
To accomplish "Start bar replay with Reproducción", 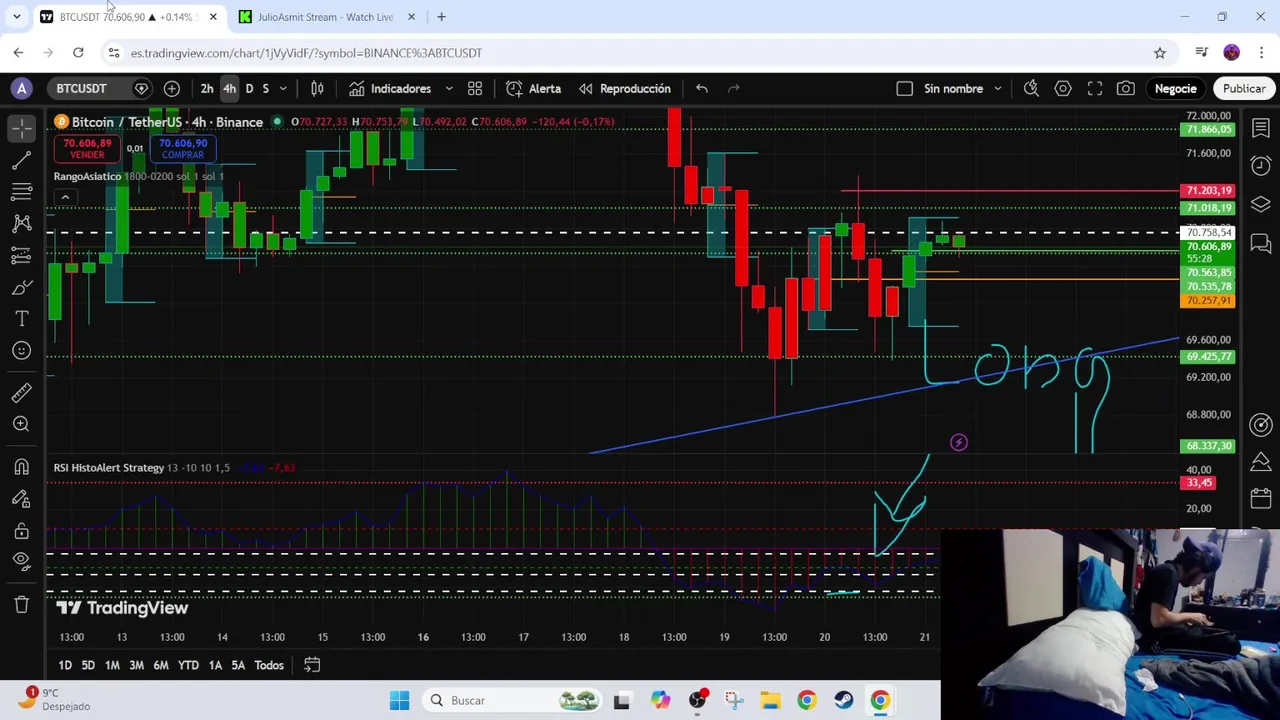I will pos(625,89).
